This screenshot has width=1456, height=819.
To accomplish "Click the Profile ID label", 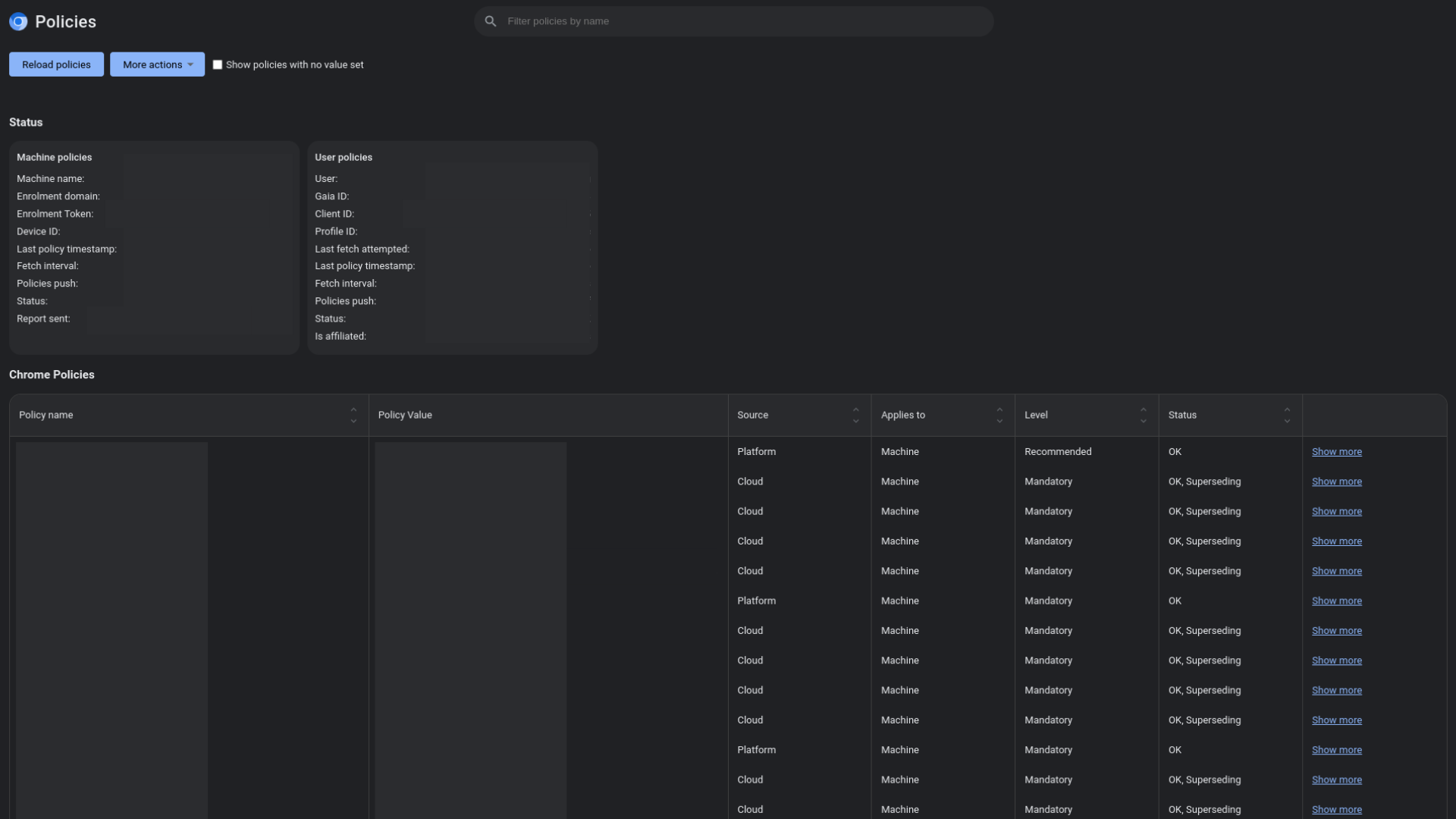I will pyautogui.click(x=336, y=231).
